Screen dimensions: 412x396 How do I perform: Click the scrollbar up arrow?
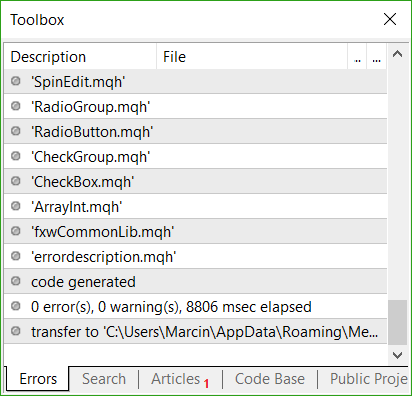tap(397, 54)
